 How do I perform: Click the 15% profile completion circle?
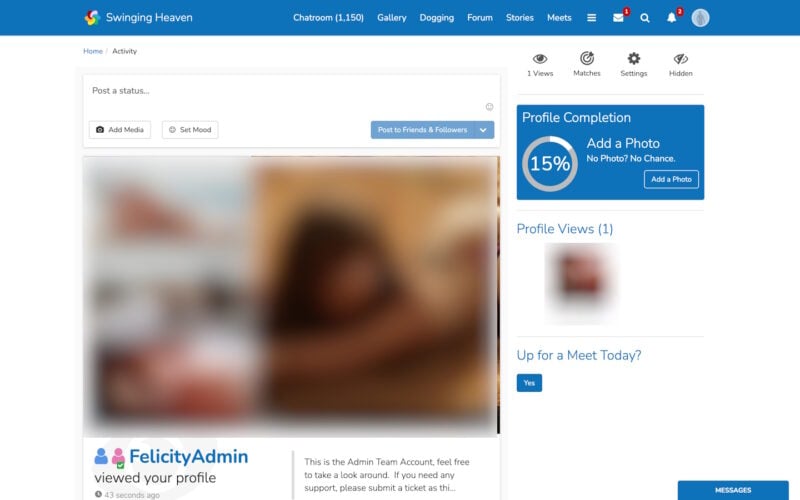click(x=549, y=164)
